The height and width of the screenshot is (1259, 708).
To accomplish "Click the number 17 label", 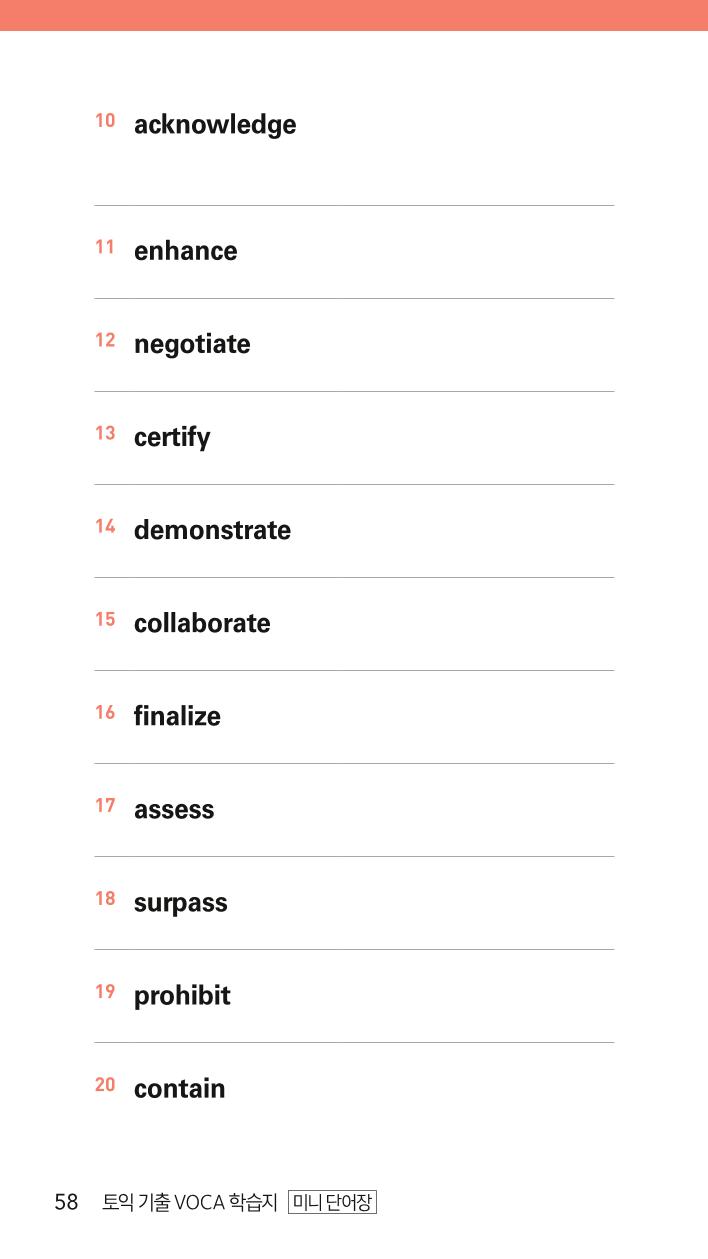I will coord(105,805).
